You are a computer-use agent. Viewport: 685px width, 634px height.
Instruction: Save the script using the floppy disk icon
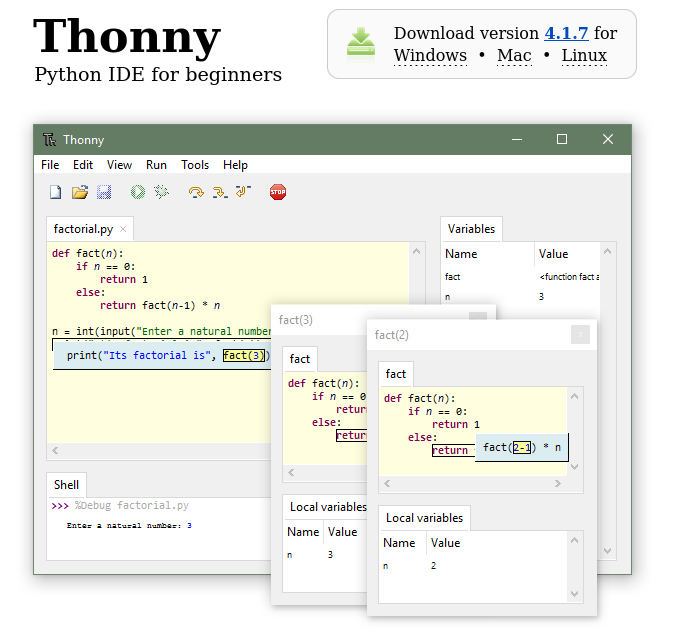104,192
